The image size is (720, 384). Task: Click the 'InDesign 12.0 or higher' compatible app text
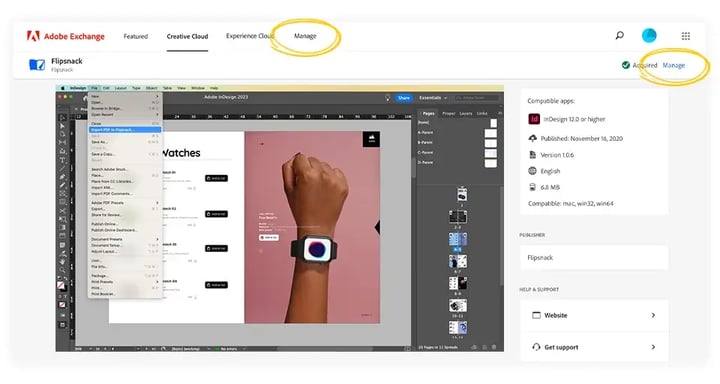pyautogui.click(x=574, y=119)
